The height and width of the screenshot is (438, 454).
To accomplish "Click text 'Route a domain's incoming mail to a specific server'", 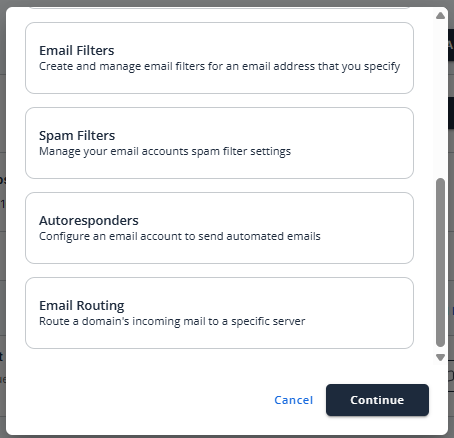I will click(172, 321).
